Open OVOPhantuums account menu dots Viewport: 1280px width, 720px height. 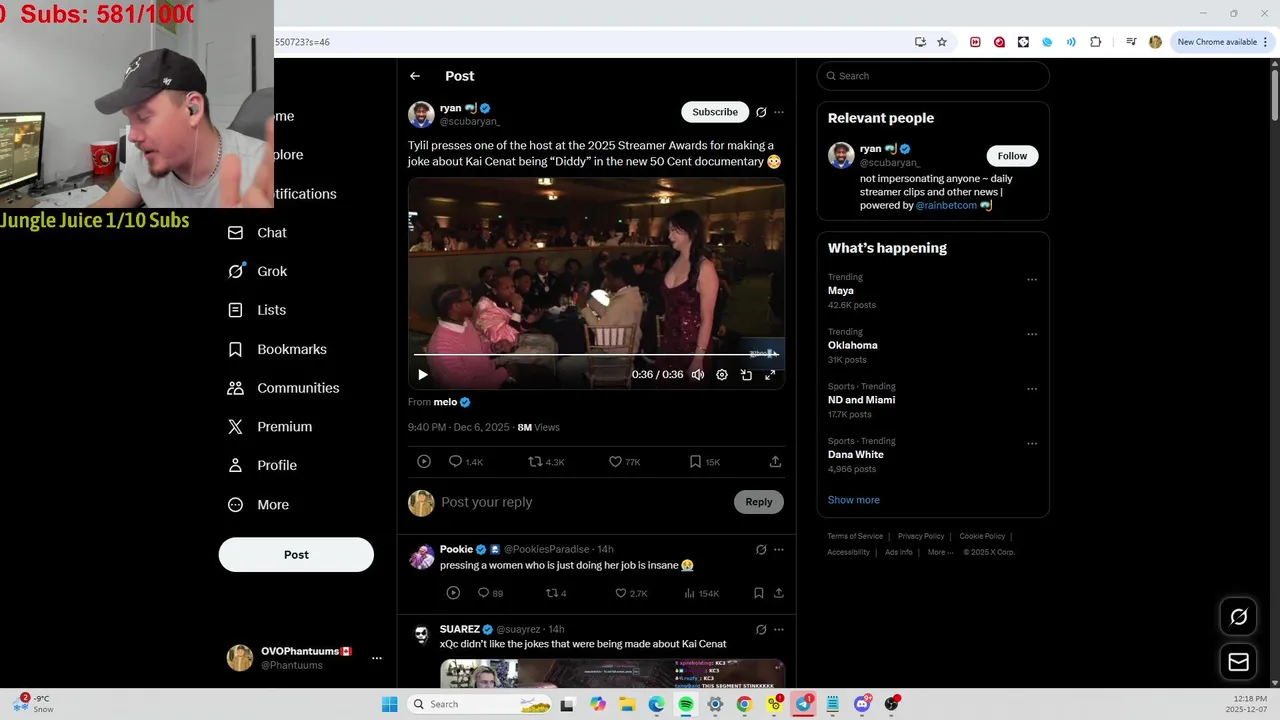pyautogui.click(x=377, y=658)
